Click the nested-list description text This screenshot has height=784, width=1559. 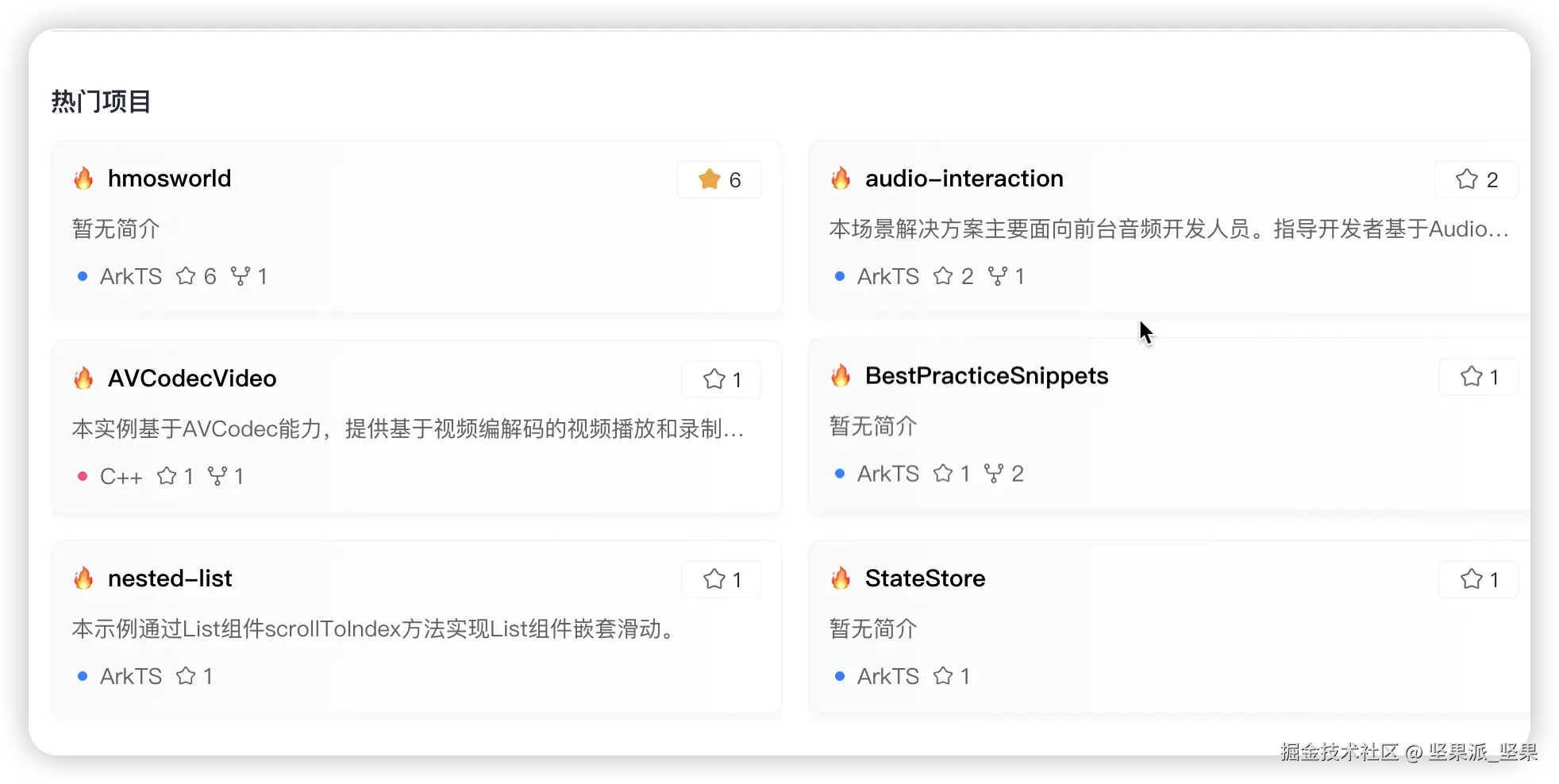373,629
